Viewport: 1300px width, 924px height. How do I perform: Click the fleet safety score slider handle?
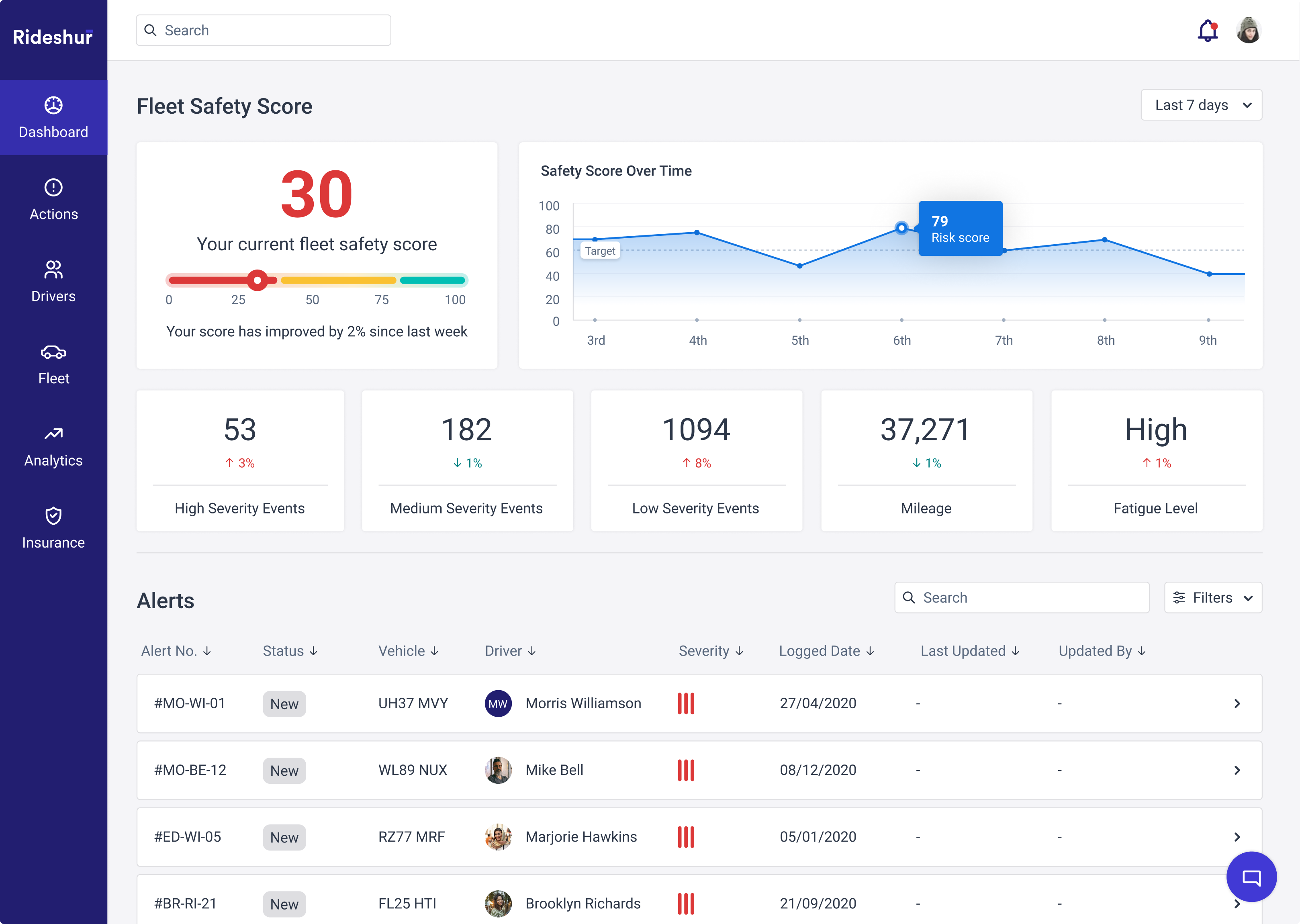[258, 280]
